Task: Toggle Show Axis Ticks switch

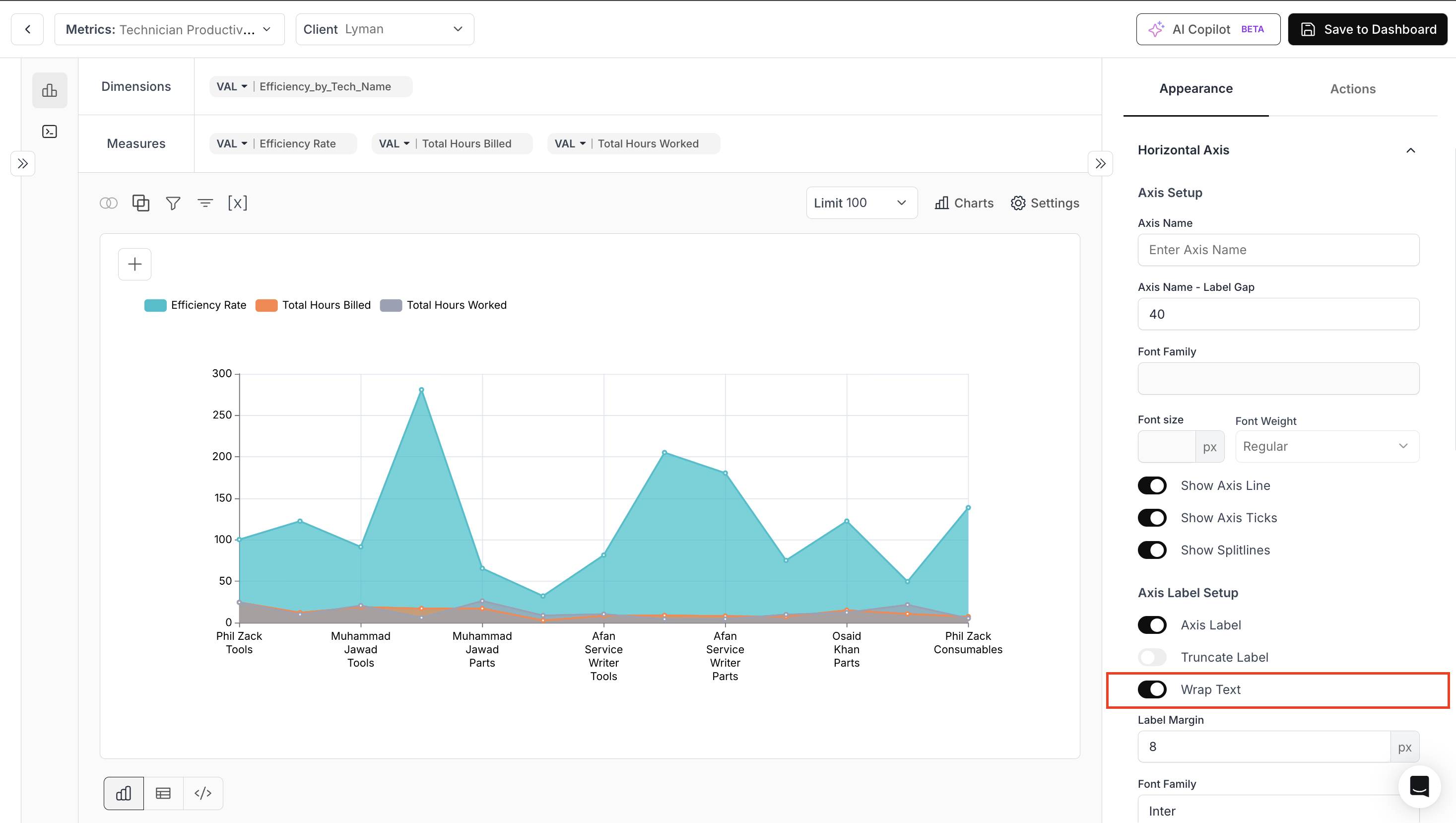Action: coord(1152,518)
